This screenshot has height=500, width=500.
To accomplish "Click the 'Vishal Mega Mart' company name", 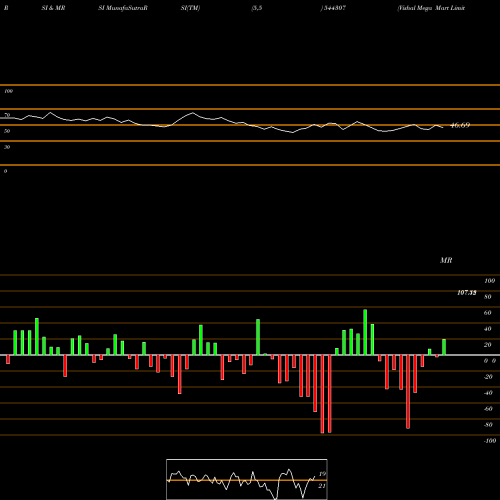I will (423, 8).
